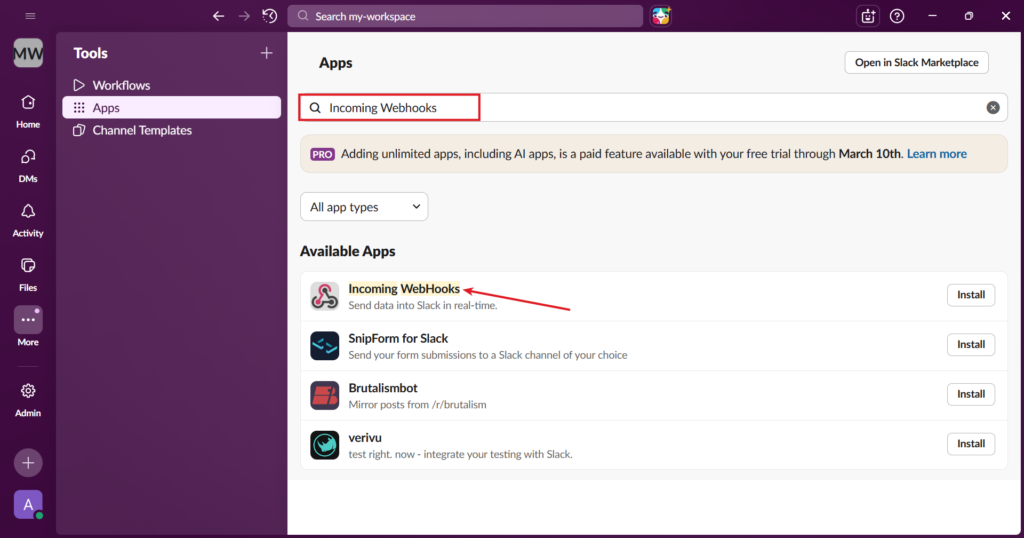Screen dimensions: 1024x538
Task: Open the More ellipsis in the sidebar
Action: coord(28,326)
